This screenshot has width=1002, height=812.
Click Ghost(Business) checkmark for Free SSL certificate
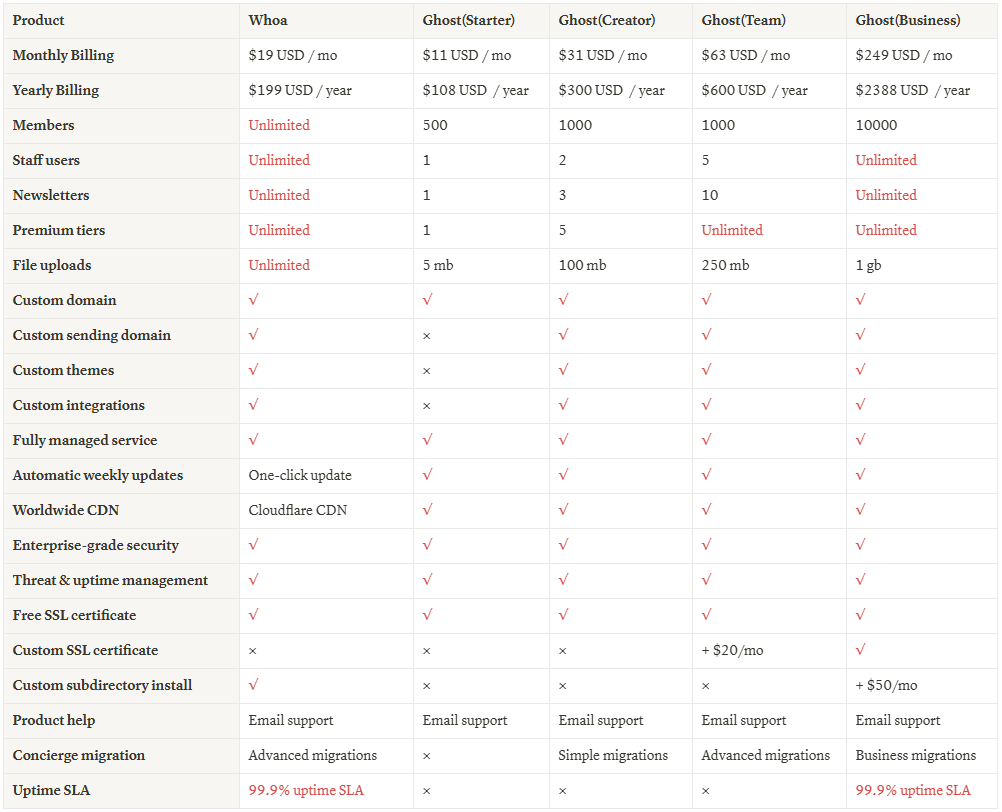[860, 615]
